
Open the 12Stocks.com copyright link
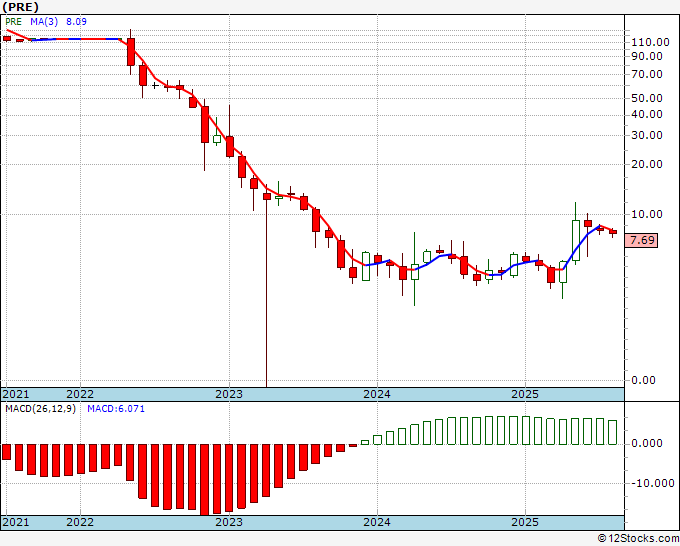[638, 538]
